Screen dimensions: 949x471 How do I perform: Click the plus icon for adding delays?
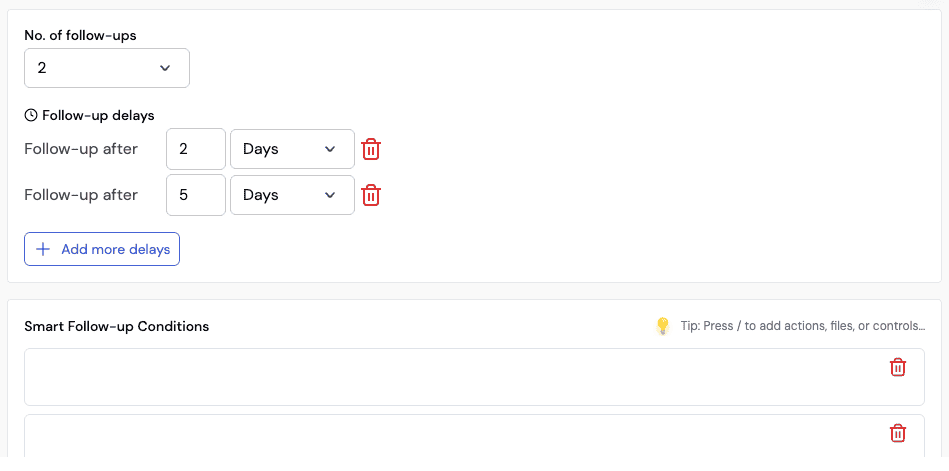click(x=43, y=249)
